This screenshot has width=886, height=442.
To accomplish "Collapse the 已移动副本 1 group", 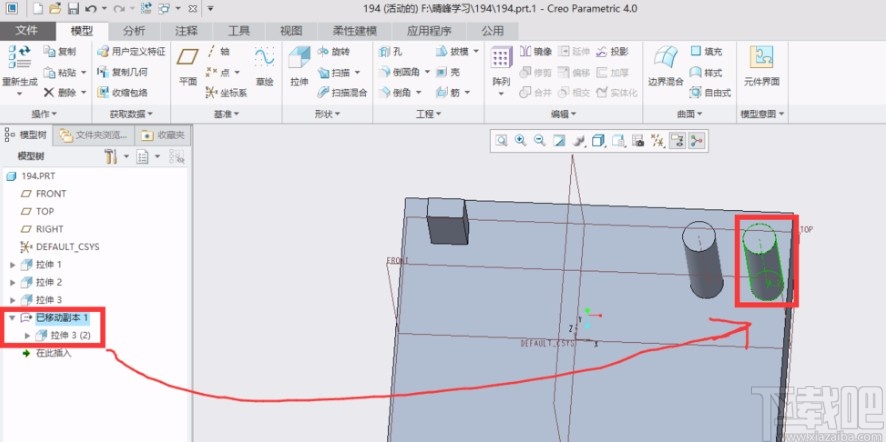I will tap(12, 318).
